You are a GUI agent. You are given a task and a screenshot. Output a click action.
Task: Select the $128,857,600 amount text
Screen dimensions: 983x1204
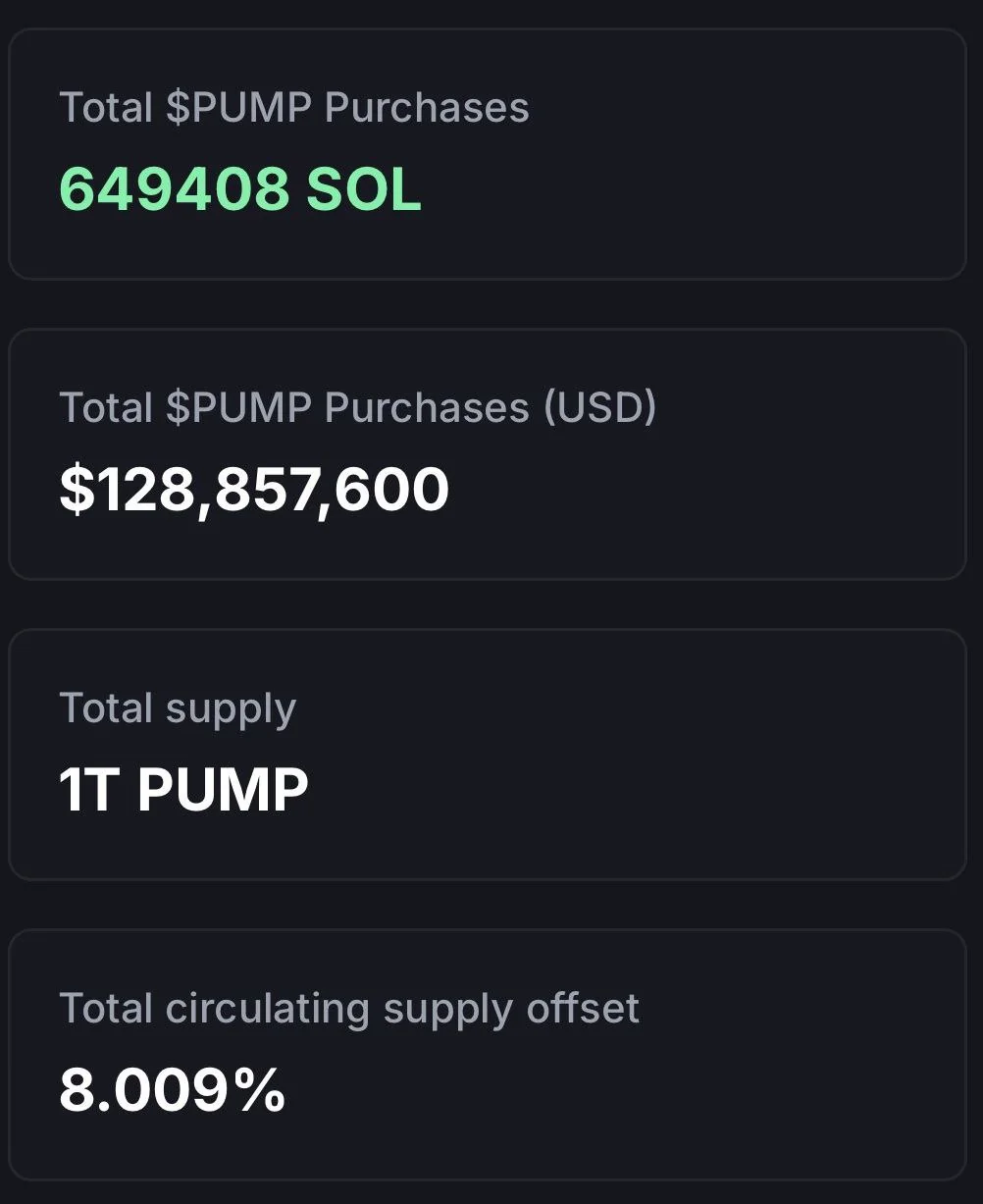254,489
